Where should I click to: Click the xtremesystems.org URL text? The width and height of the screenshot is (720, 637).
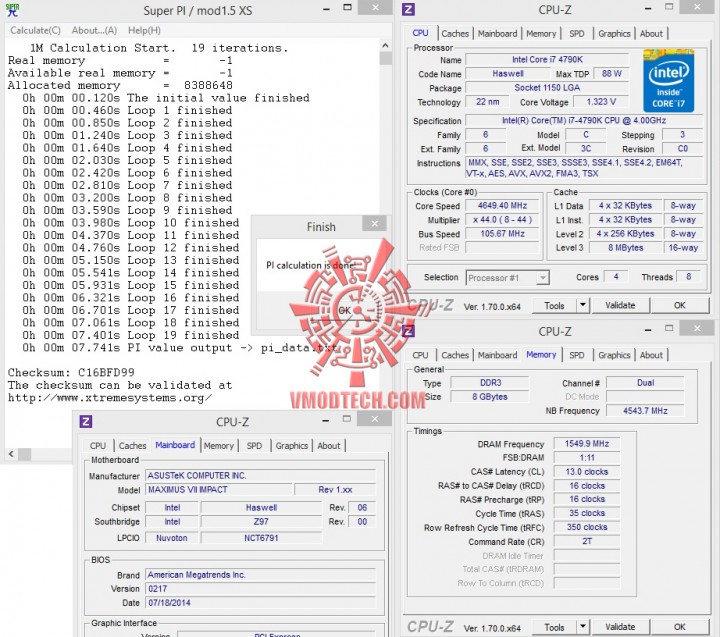(110, 398)
